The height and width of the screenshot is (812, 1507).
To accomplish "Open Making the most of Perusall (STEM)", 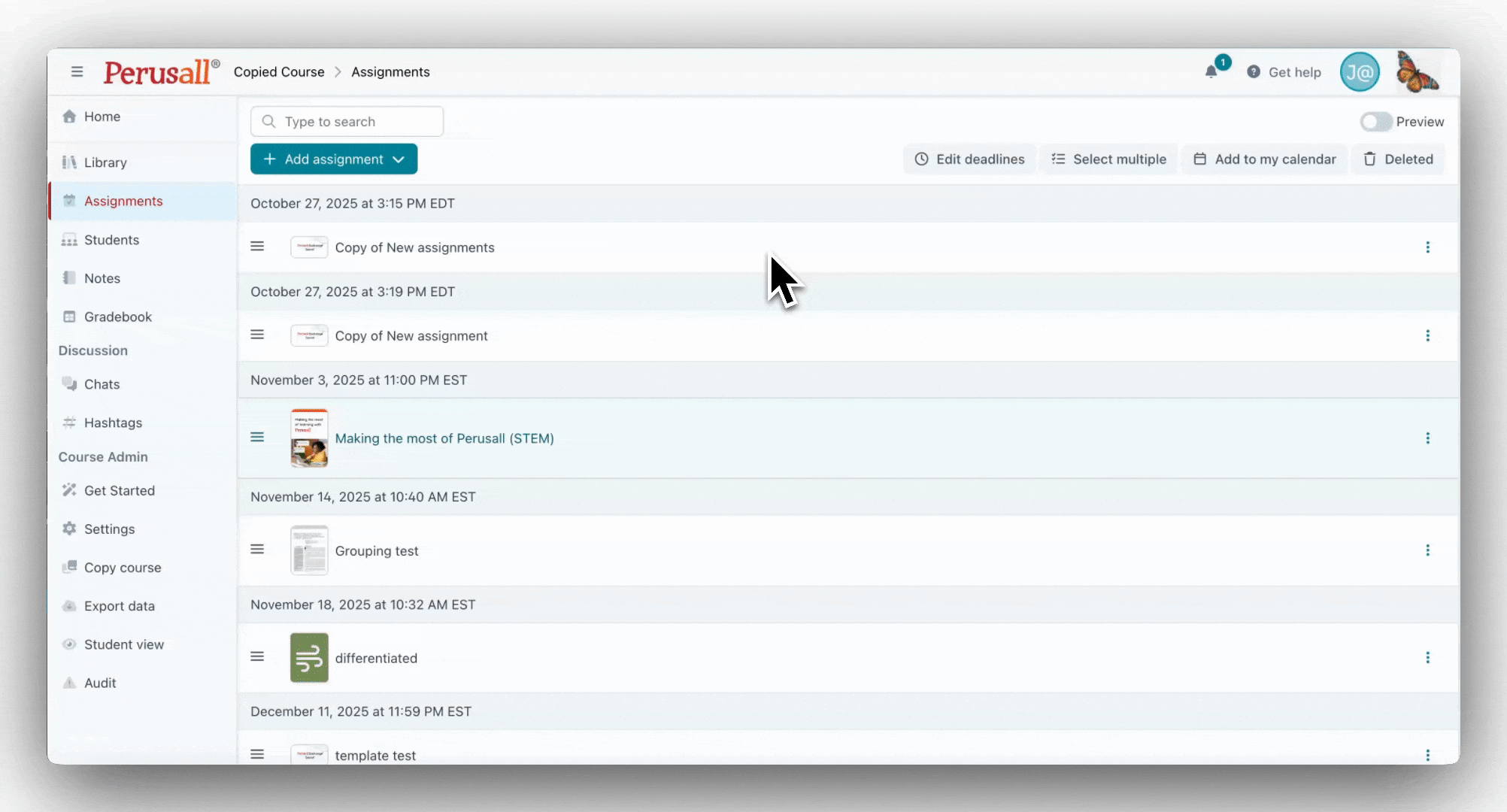I will 444,438.
